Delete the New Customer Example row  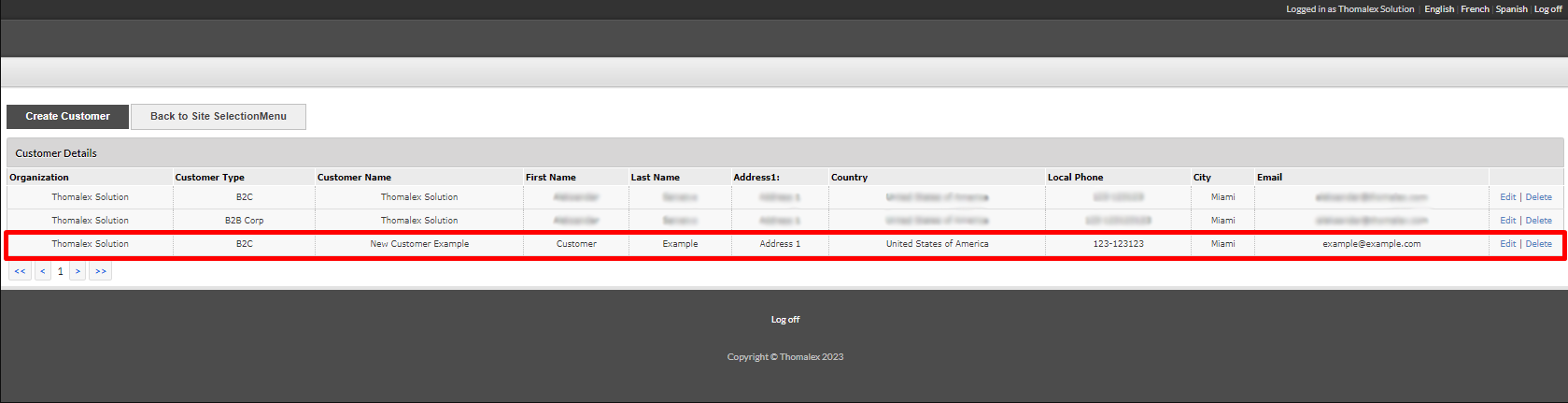(x=1538, y=244)
